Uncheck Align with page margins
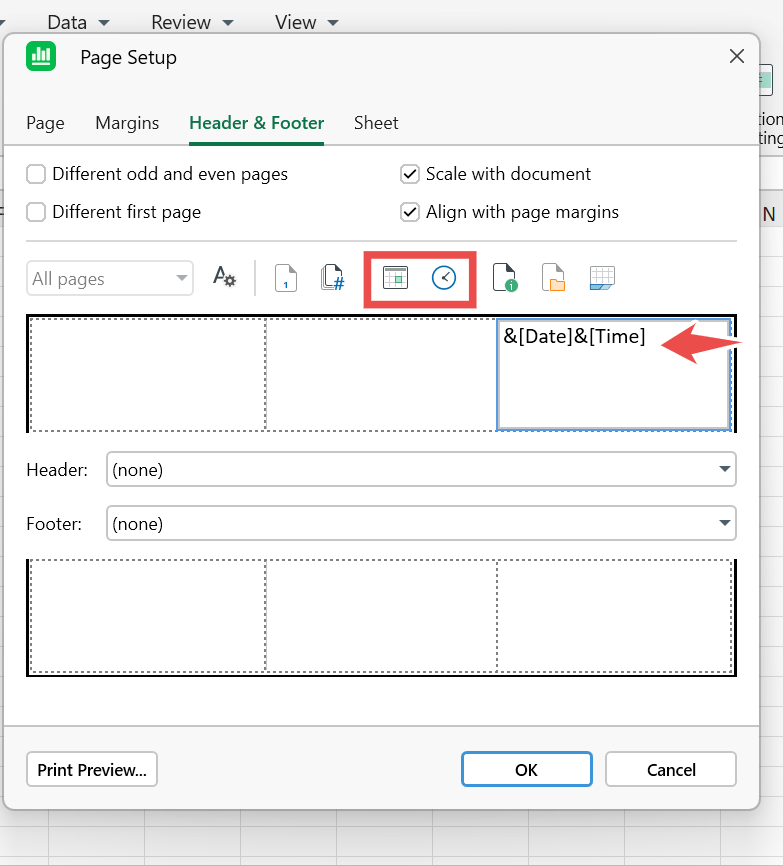Screen dimensions: 783x866 pyautogui.click(x=410, y=212)
